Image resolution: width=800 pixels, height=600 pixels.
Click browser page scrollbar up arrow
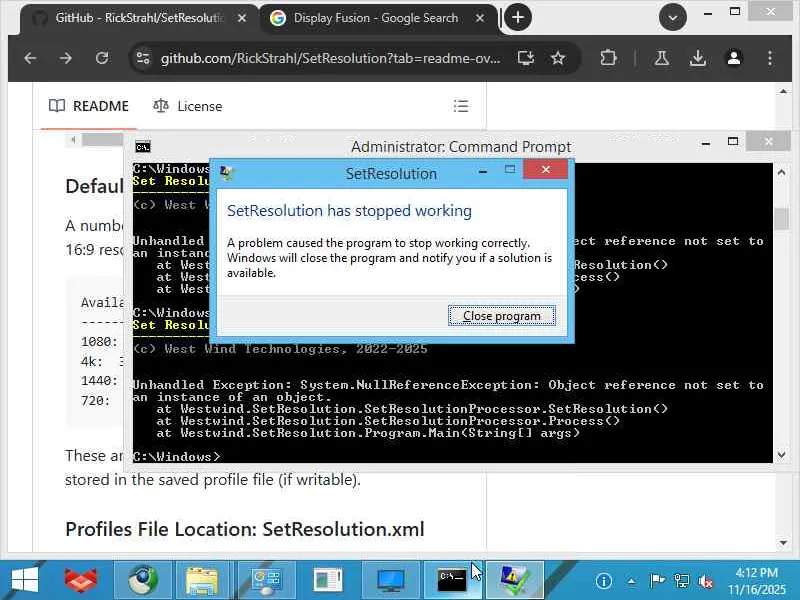[x=783, y=92]
